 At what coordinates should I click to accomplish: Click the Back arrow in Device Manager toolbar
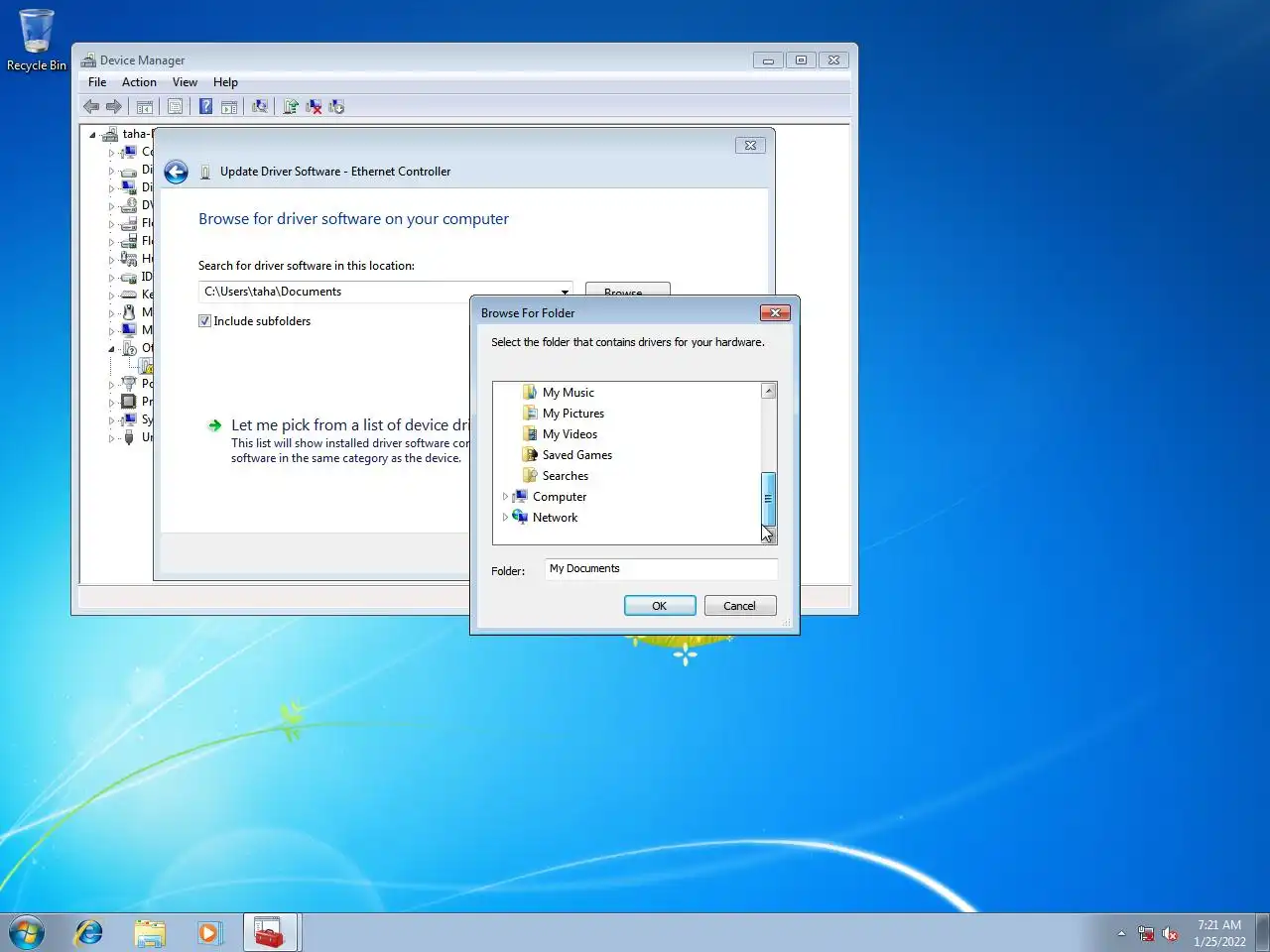[x=91, y=107]
